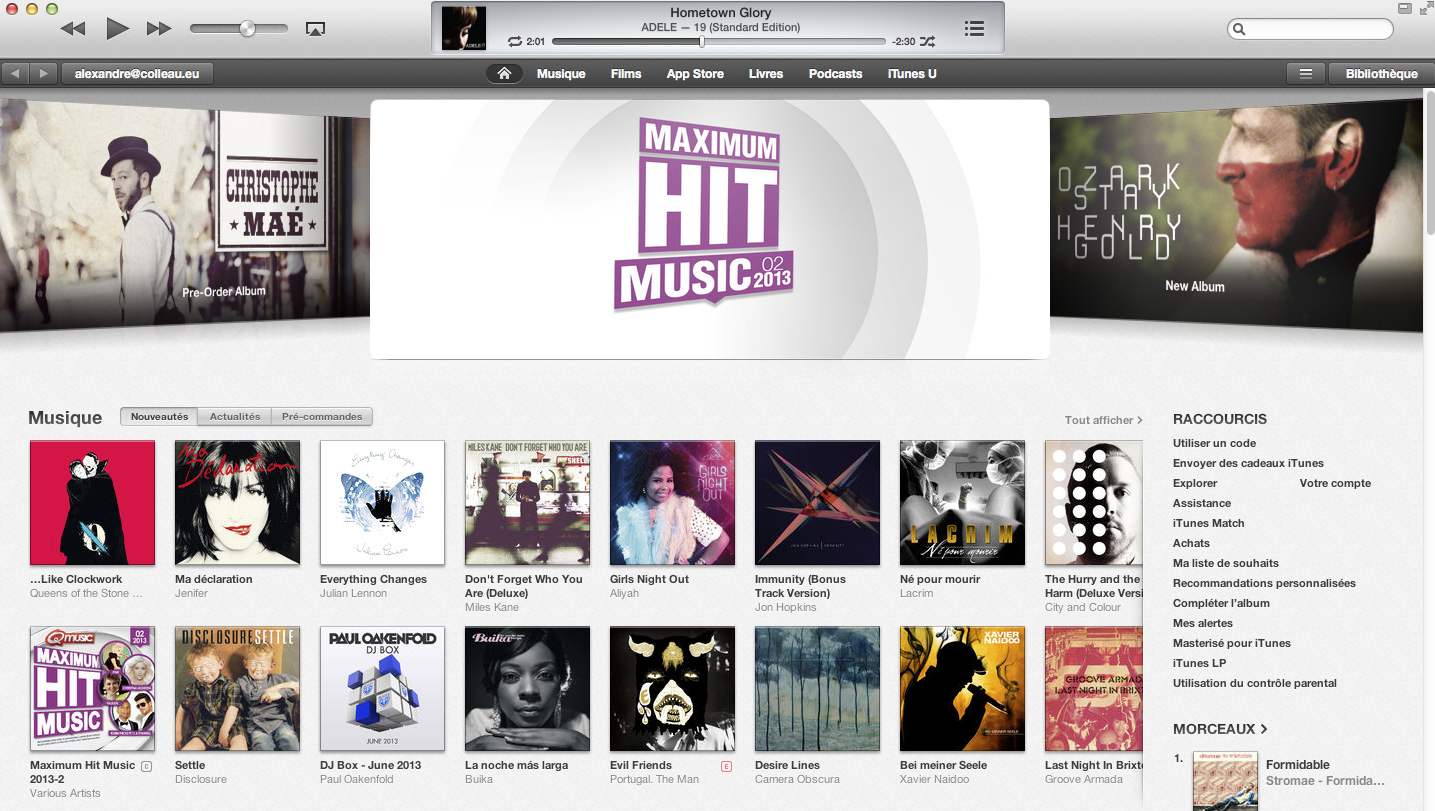Toggle the shuffle icon in player
The image size is (1435, 811).
pyautogui.click(x=927, y=42)
